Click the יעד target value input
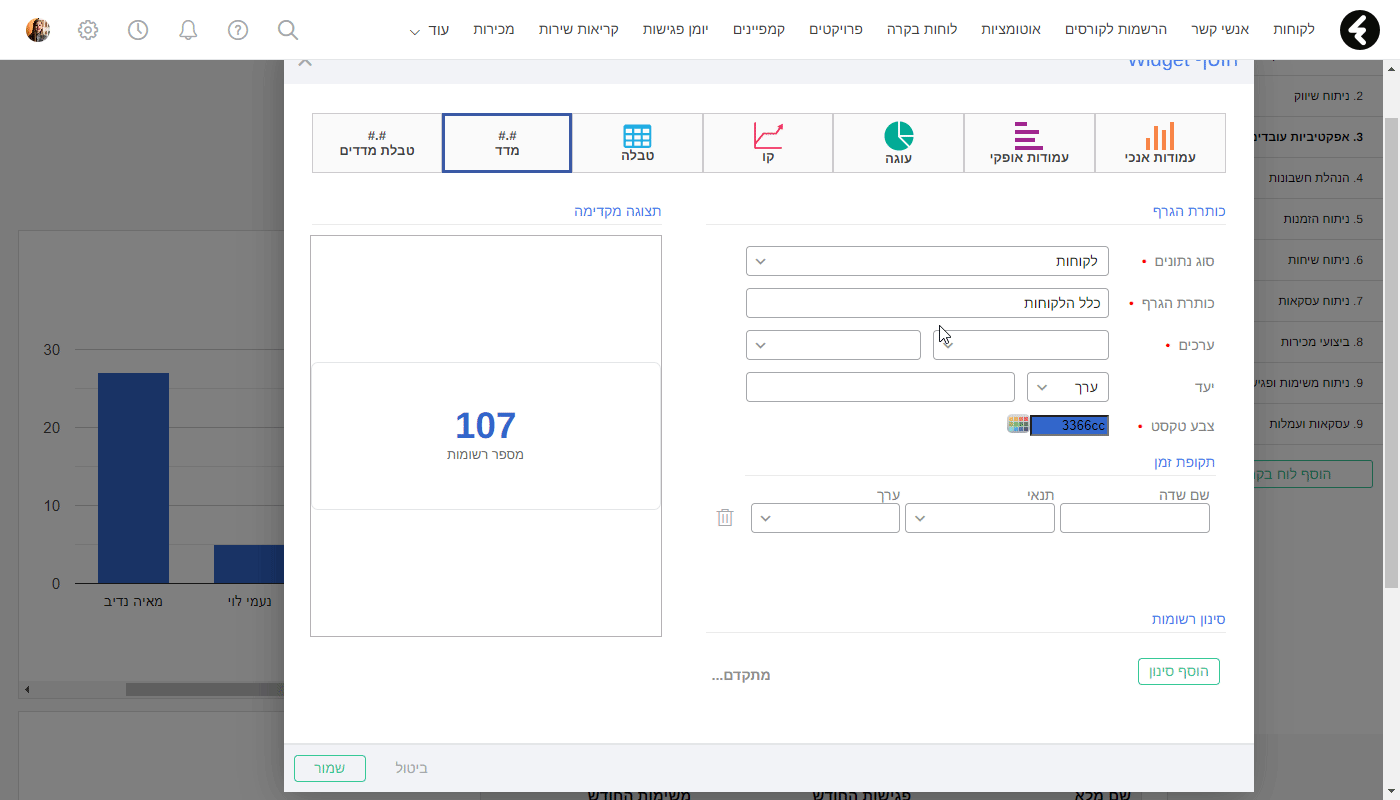Screen dimensions: 1400x800 tap(880, 387)
